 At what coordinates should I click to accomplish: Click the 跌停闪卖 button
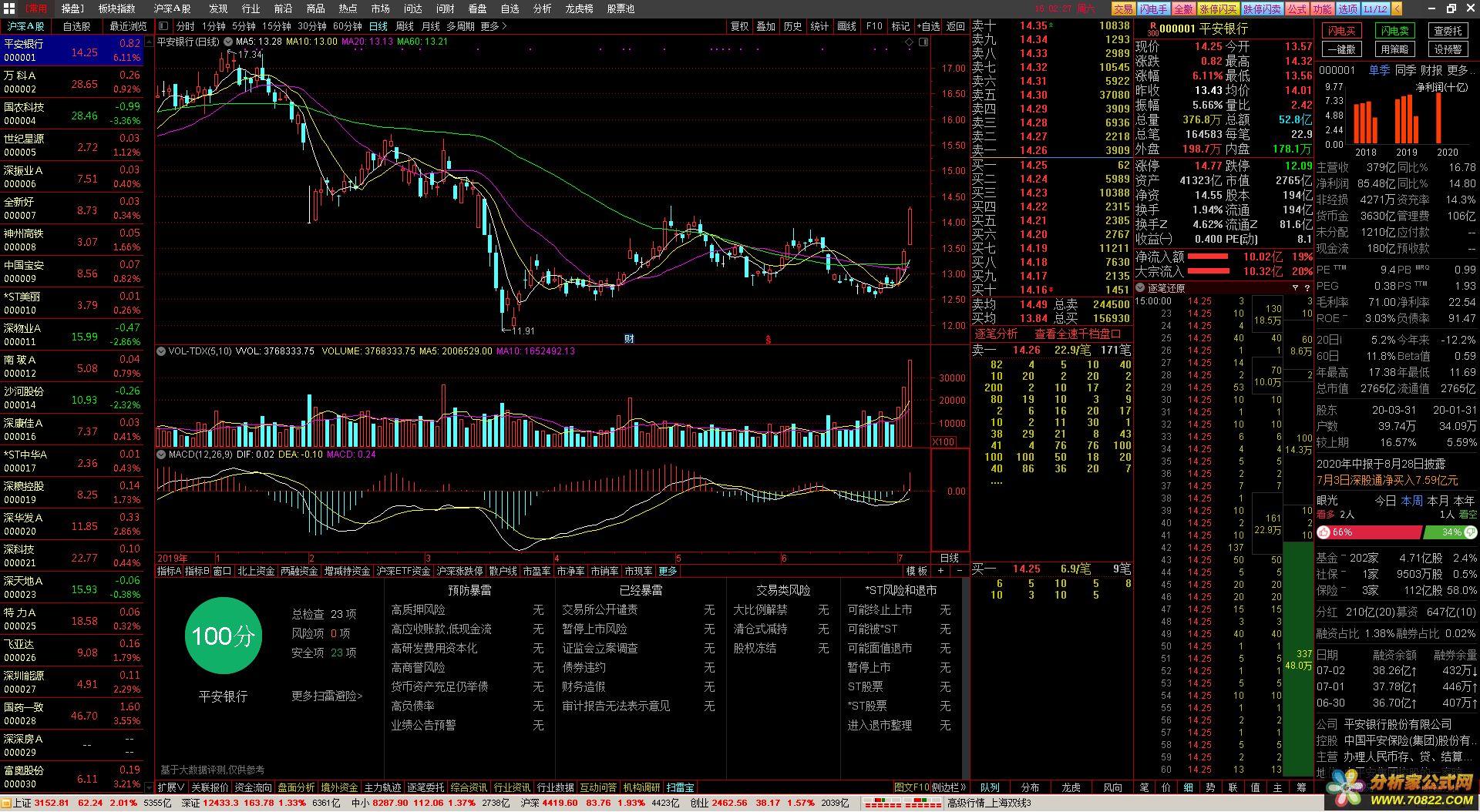[1262, 9]
